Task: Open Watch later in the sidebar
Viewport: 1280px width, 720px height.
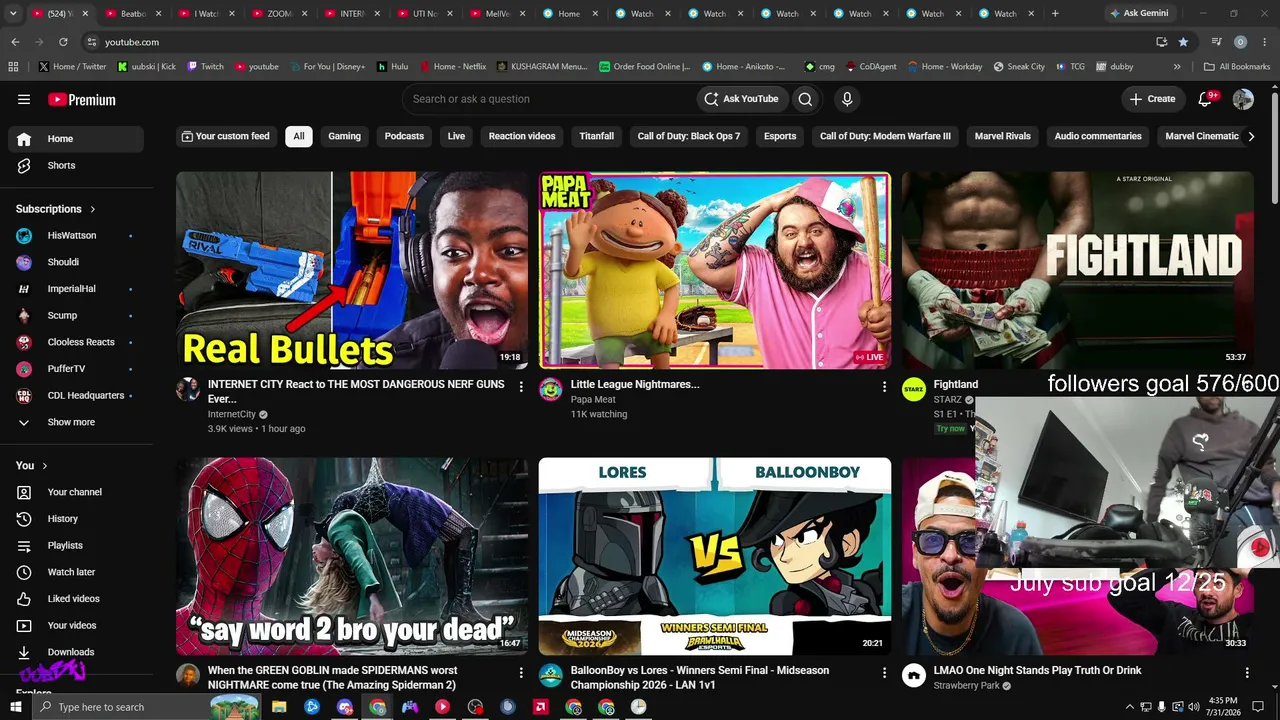Action: click(x=76, y=572)
